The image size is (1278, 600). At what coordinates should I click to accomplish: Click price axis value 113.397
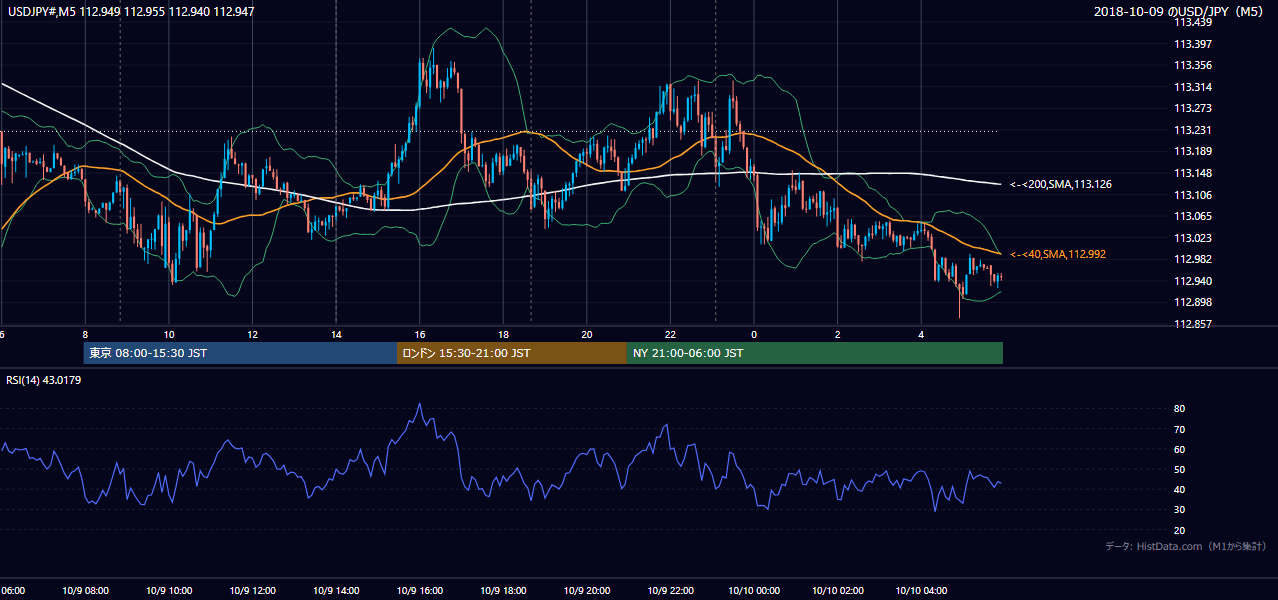point(1194,44)
